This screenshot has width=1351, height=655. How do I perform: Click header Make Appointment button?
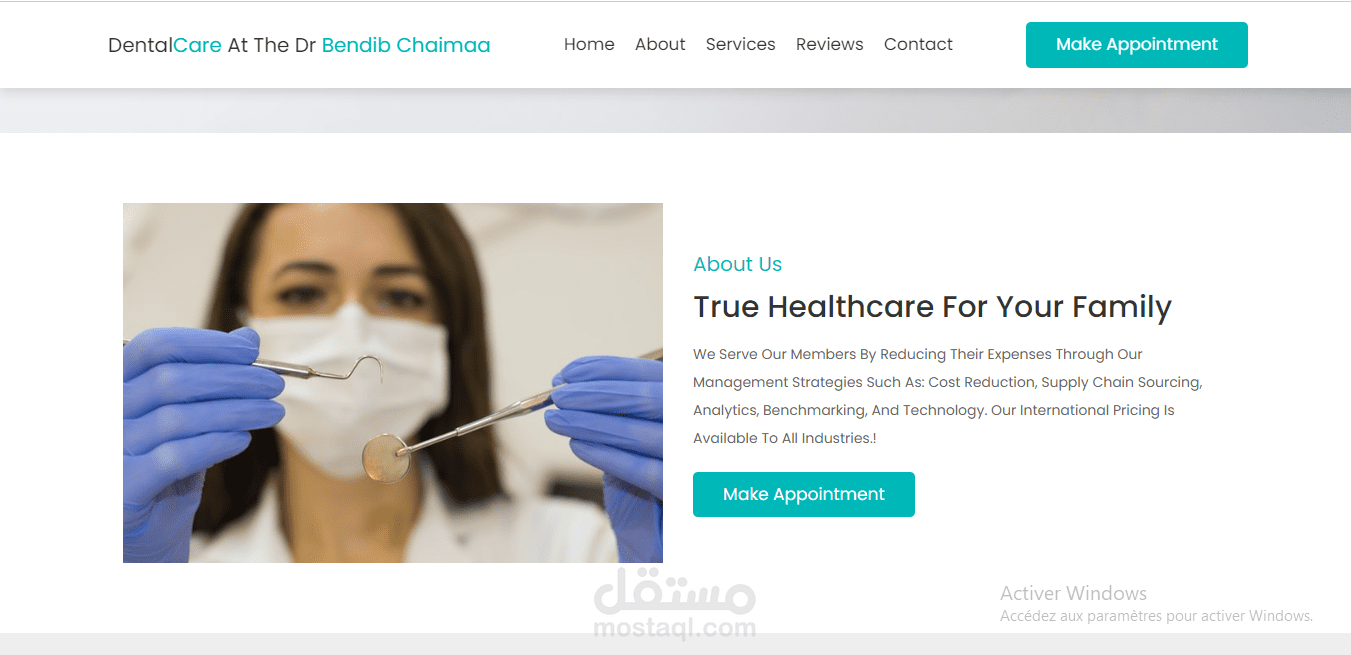(x=1137, y=45)
